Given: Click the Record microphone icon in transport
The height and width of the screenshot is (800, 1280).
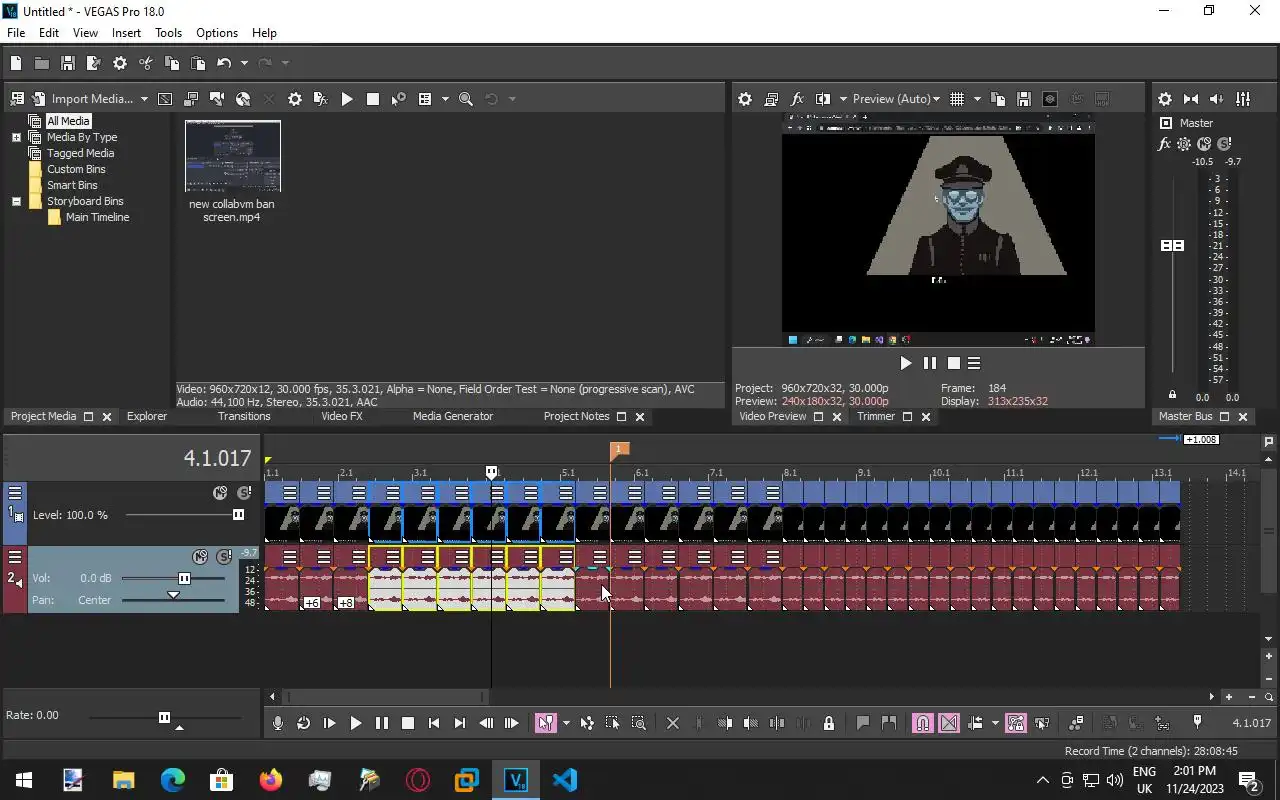Looking at the screenshot, I should coord(278,723).
